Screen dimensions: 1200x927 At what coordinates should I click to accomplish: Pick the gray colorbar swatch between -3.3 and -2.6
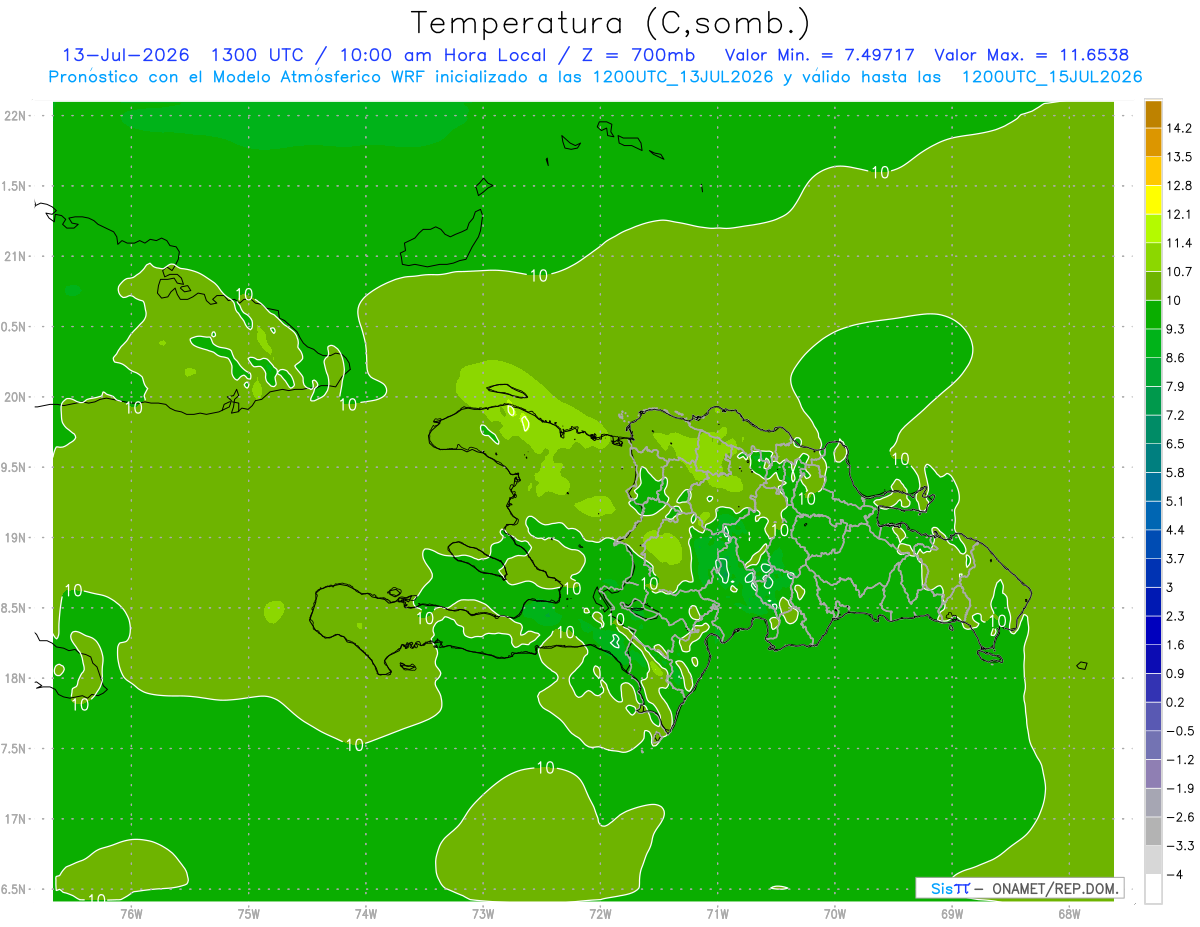click(1153, 831)
